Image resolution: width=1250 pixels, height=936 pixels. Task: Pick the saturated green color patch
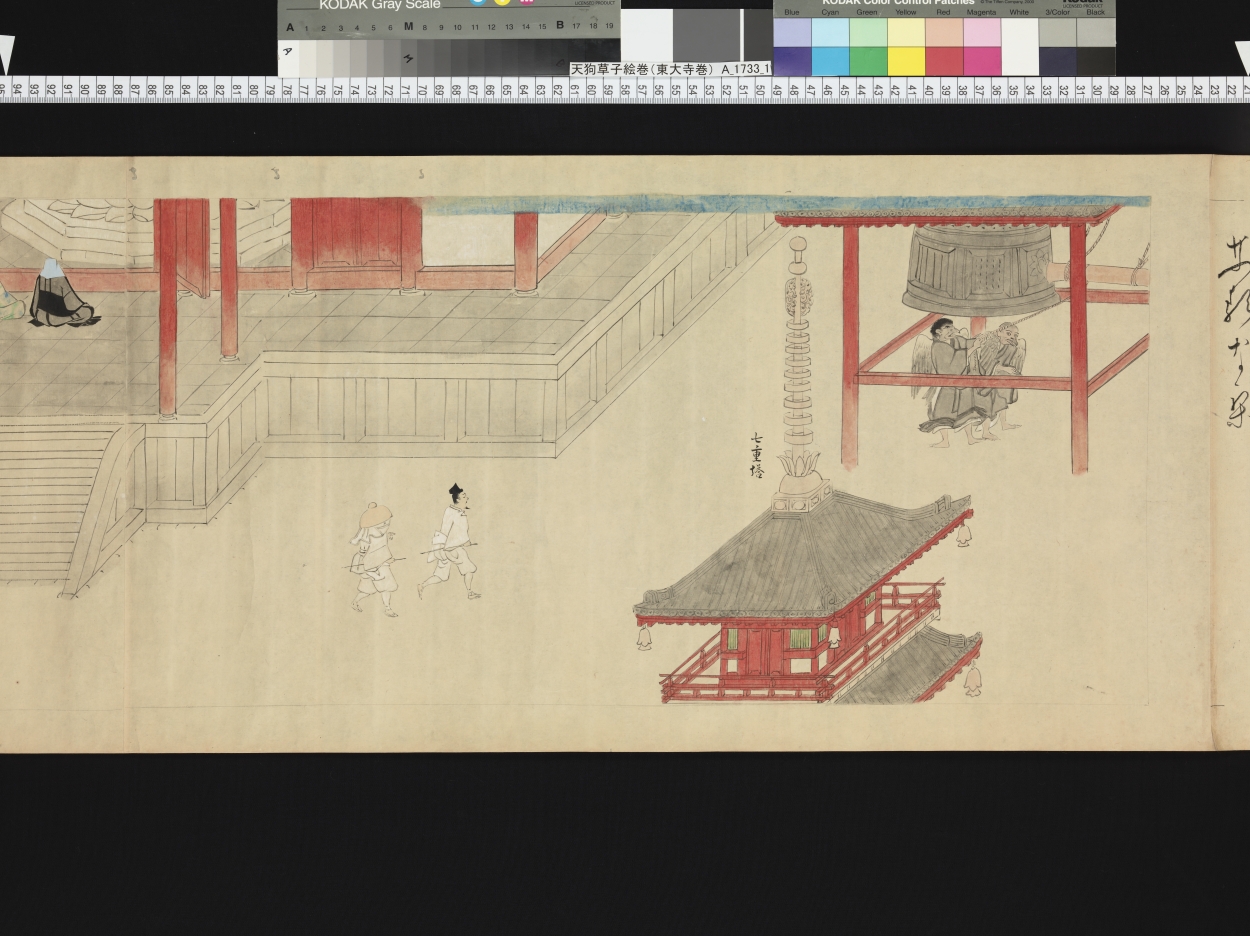point(867,61)
